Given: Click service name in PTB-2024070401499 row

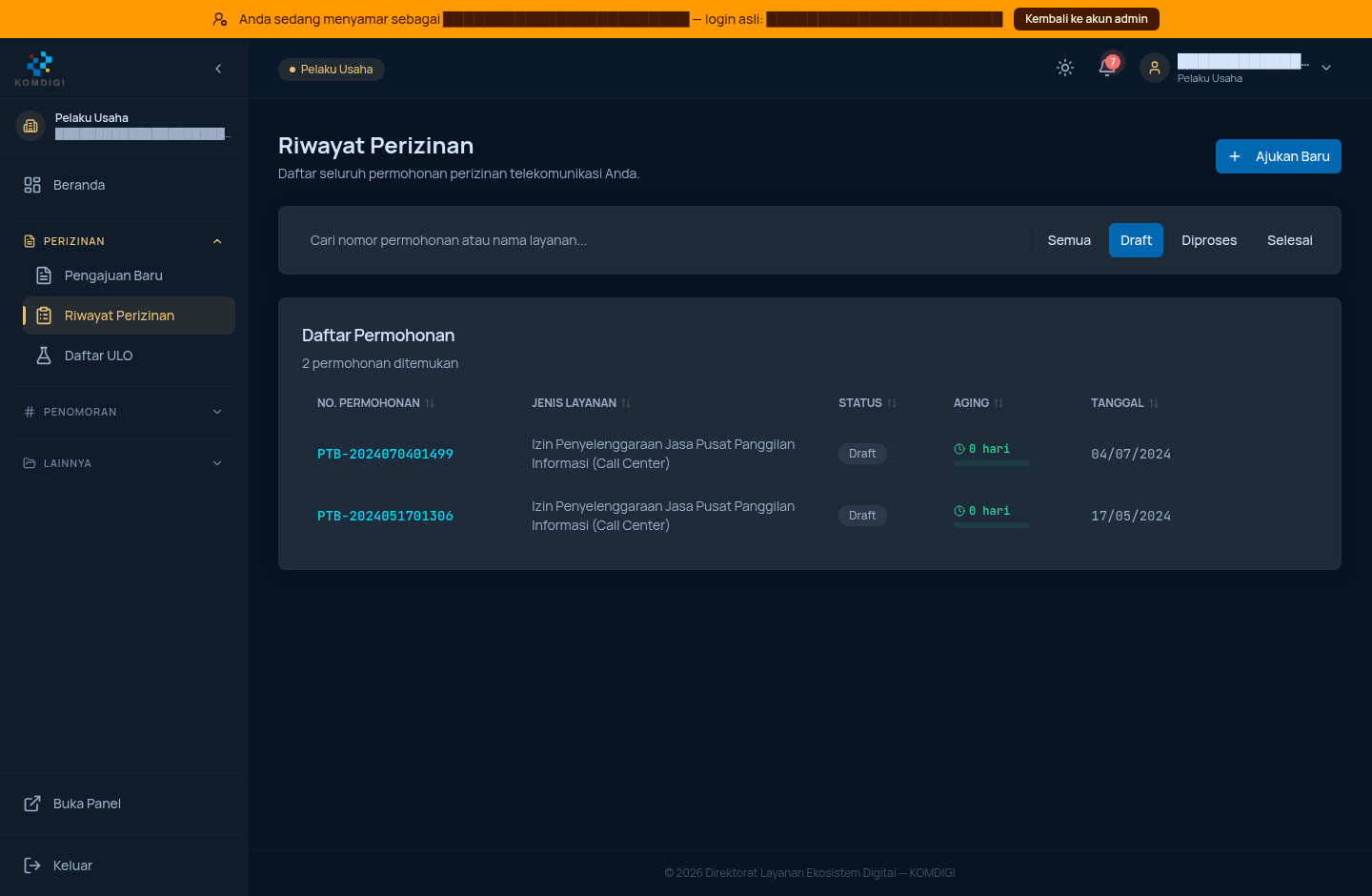Looking at the screenshot, I should [663, 454].
